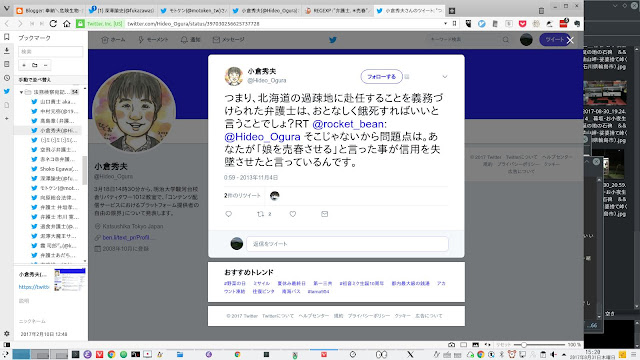This screenshot has width=640, height=360.
Task: Click the Twitter search magnifier icon
Action: click(x=506, y=40)
